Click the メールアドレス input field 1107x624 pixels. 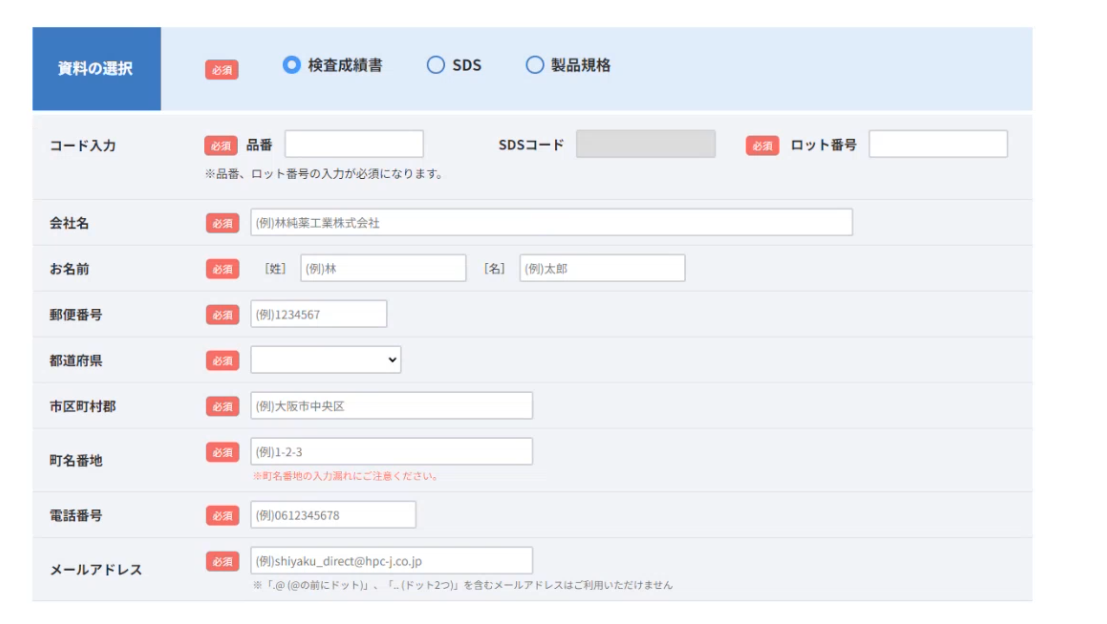[x=391, y=561]
